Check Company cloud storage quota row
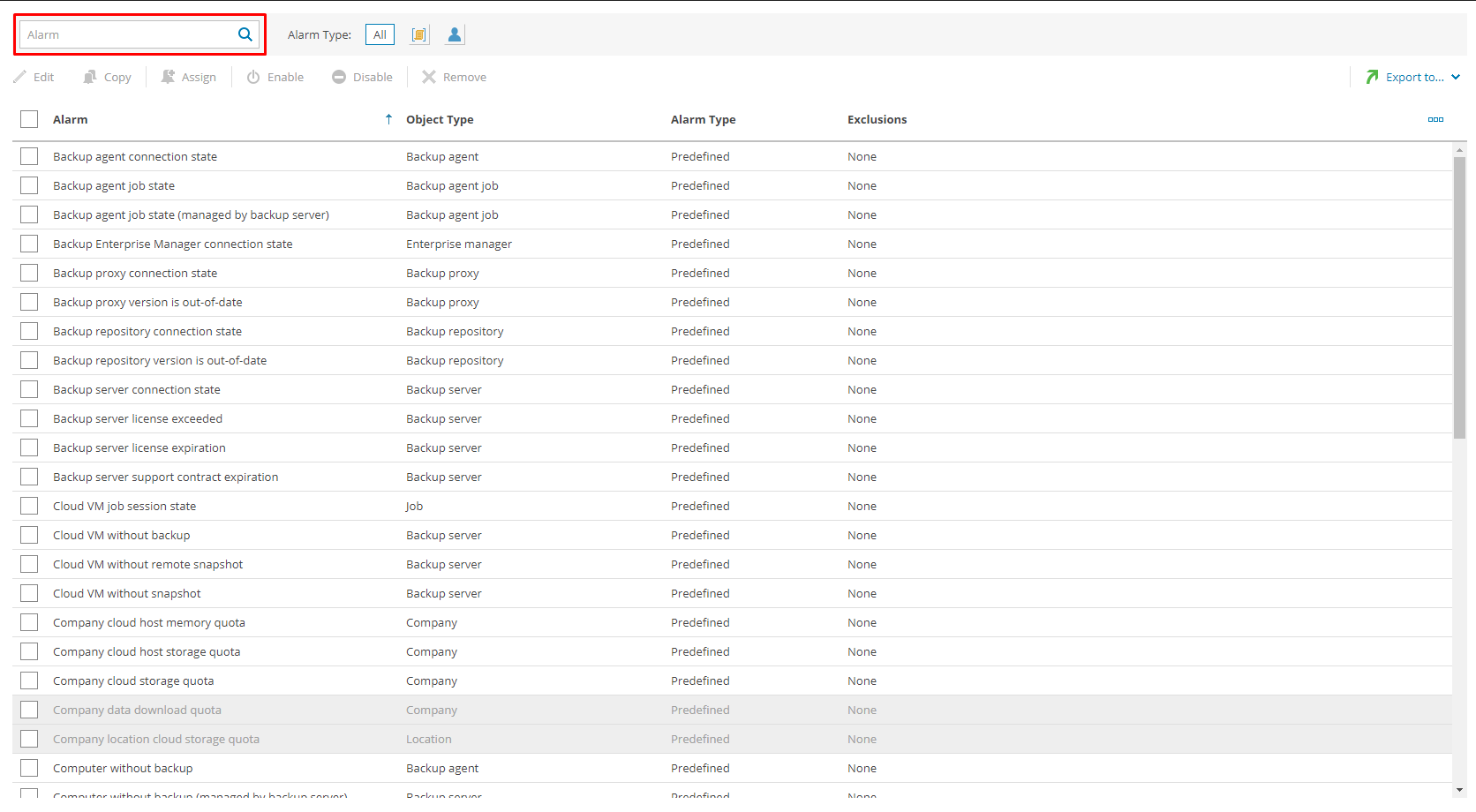The image size is (1476, 812). point(29,680)
